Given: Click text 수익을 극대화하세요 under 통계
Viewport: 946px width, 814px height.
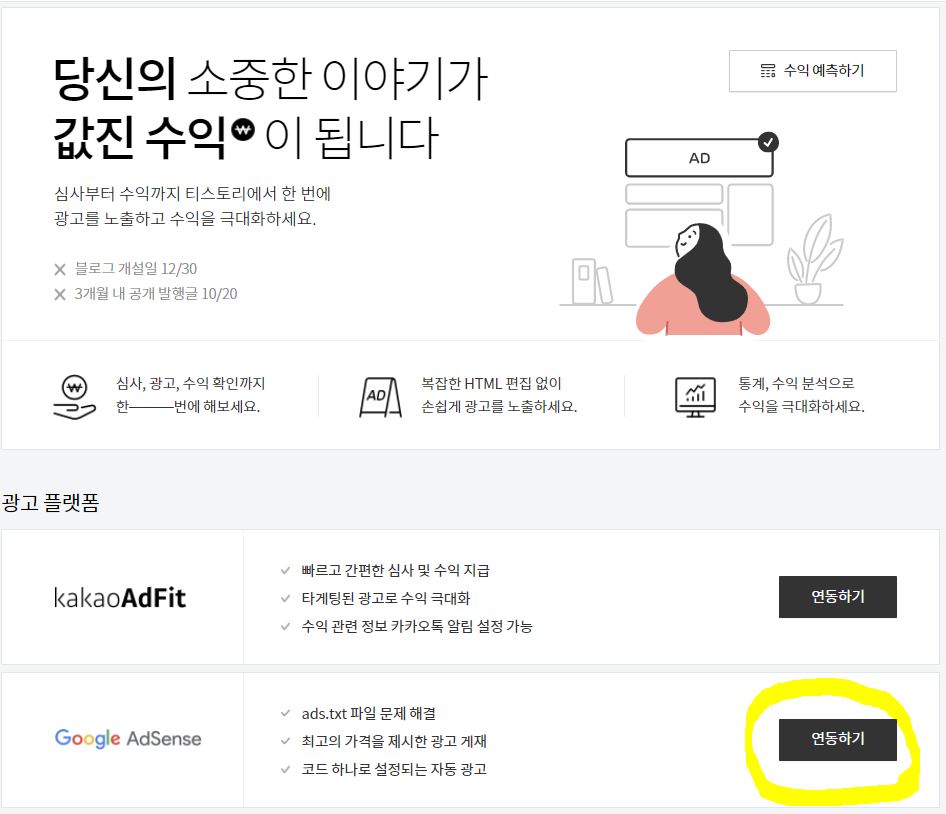Looking at the screenshot, I should coord(802,407).
